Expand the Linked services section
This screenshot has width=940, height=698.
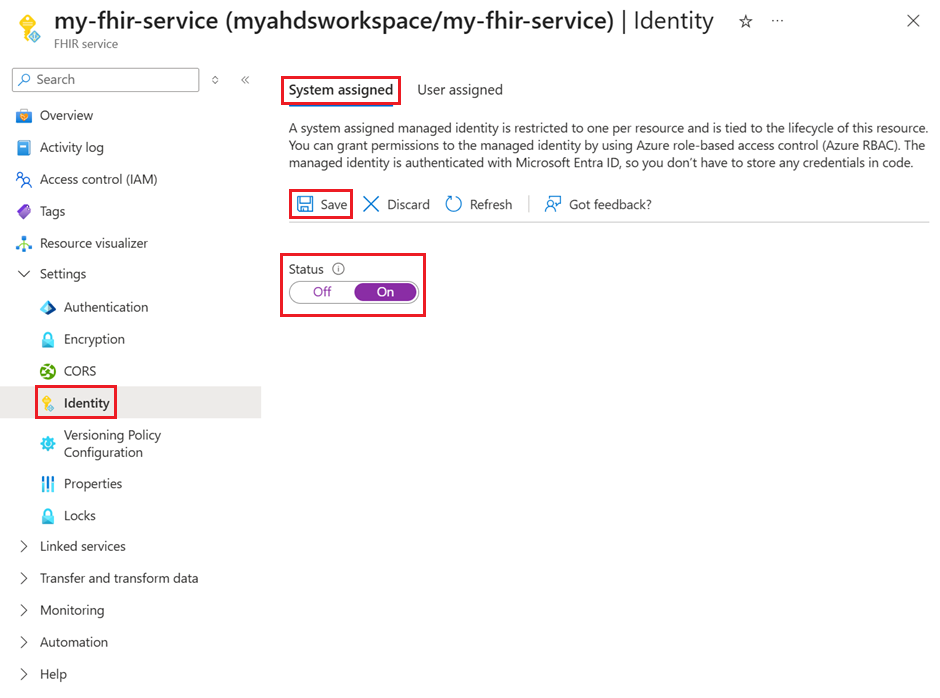click(x=23, y=546)
